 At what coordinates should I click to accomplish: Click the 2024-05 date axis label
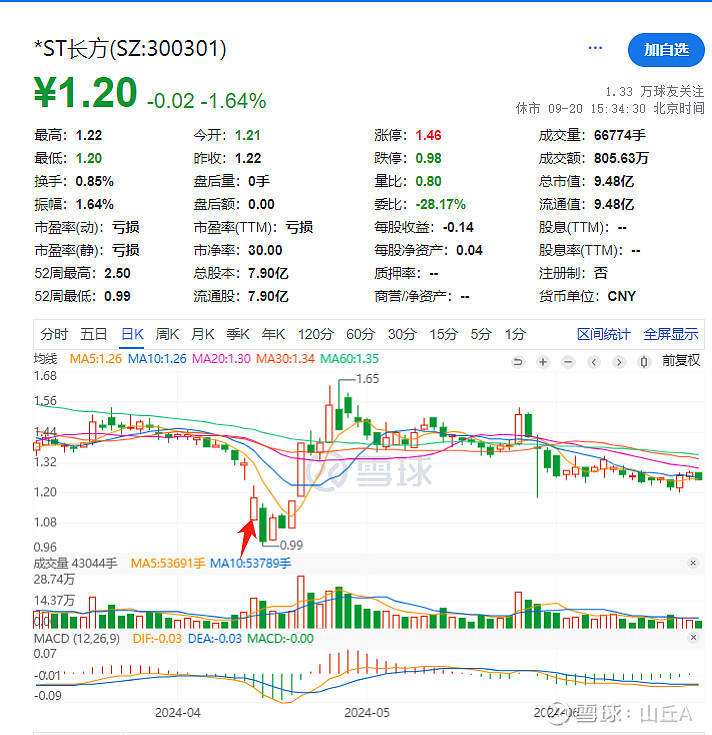(367, 712)
